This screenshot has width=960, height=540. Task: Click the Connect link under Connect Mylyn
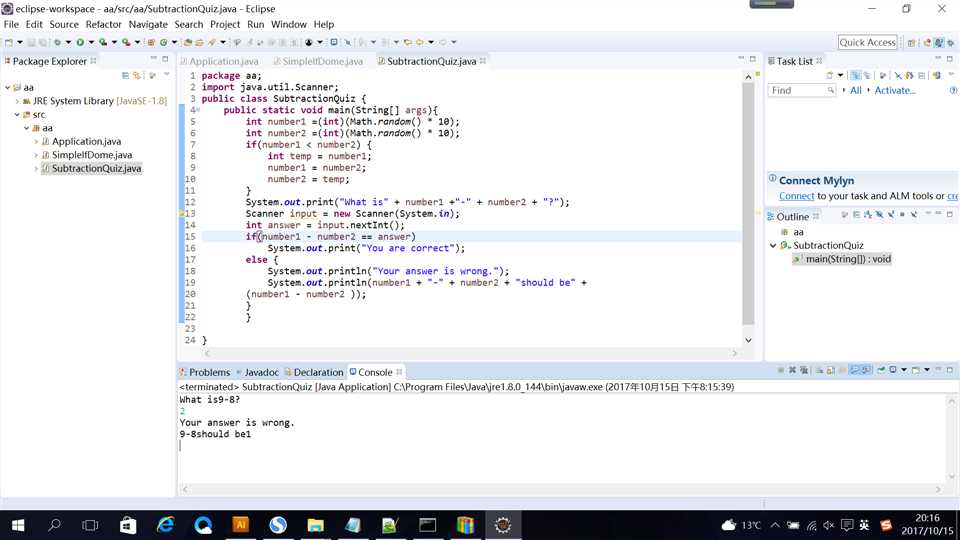click(796, 196)
